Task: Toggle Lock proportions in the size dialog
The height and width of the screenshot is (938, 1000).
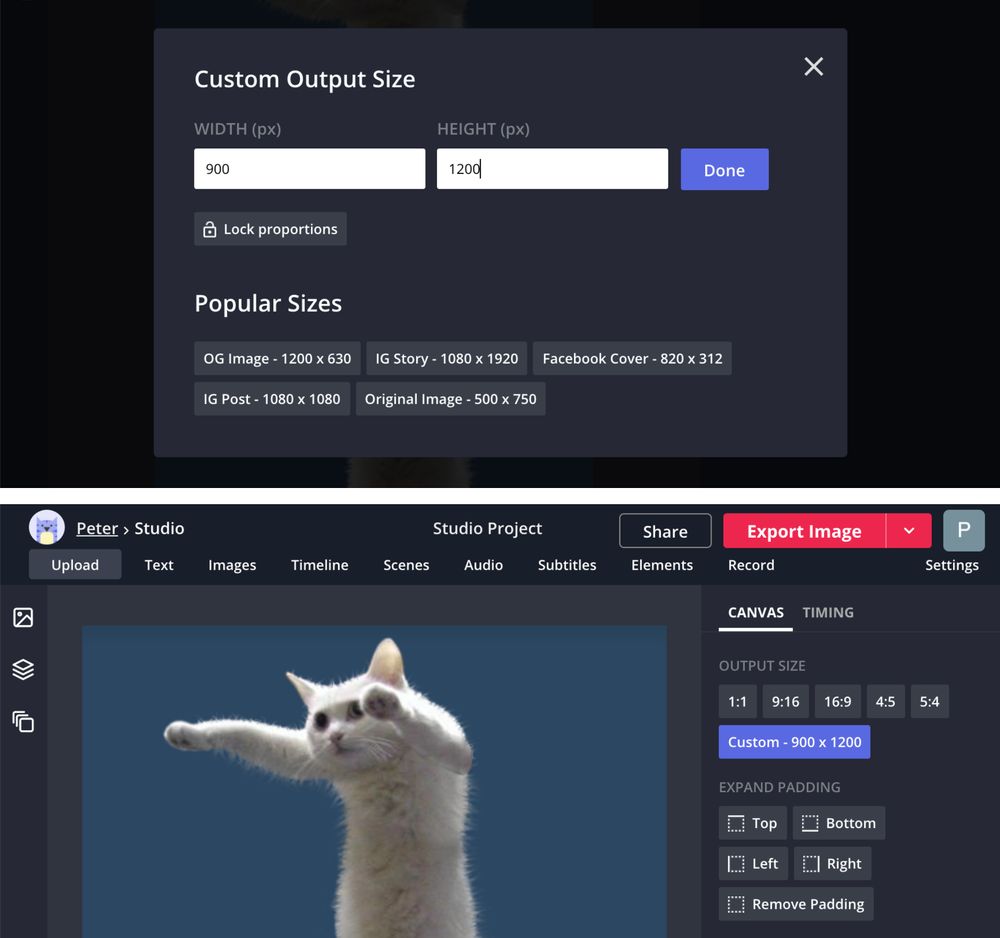Action: 270,229
